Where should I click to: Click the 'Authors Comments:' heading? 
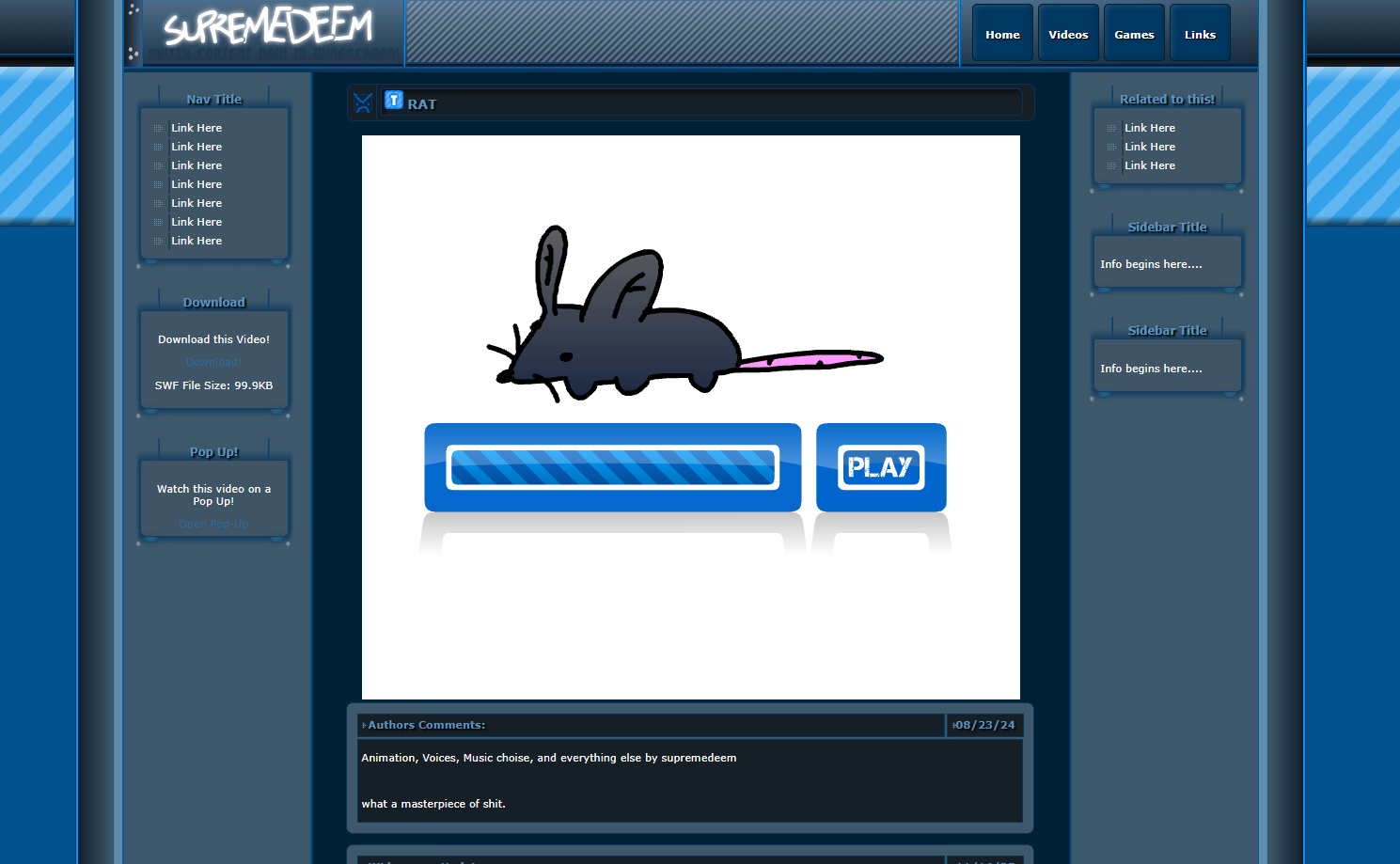[426, 725]
